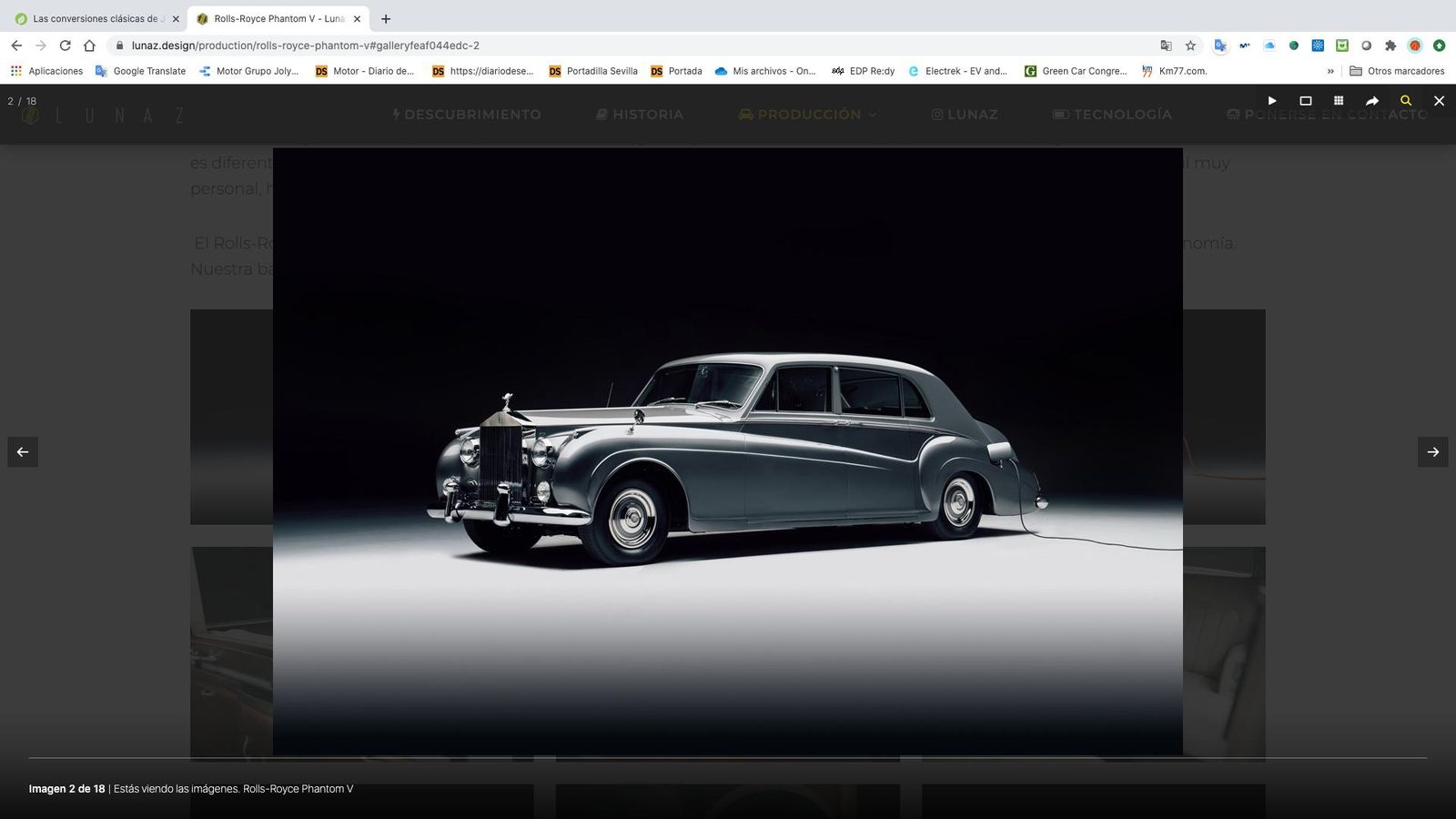Zoom into the Phantom V photo with search icon
This screenshot has width=1456, height=819.
pos(1406,101)
